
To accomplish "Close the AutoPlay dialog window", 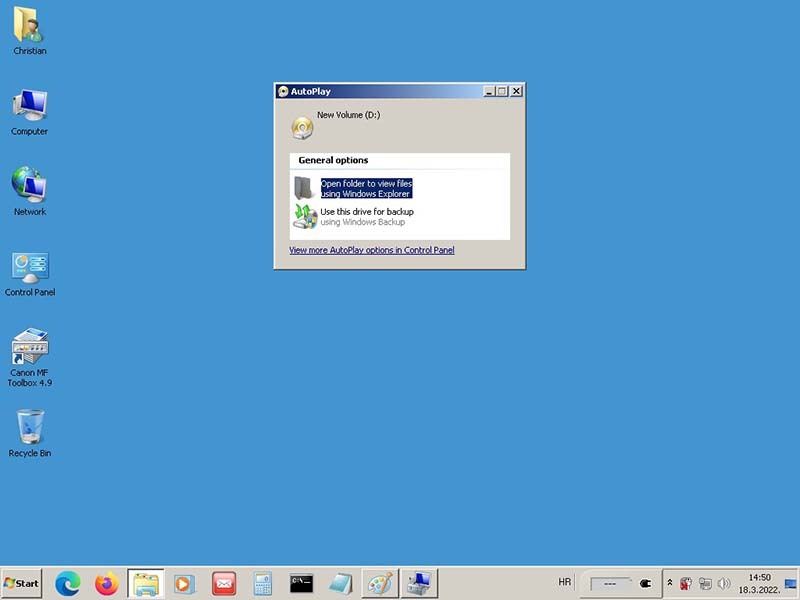I will click(x=516, y=91).
